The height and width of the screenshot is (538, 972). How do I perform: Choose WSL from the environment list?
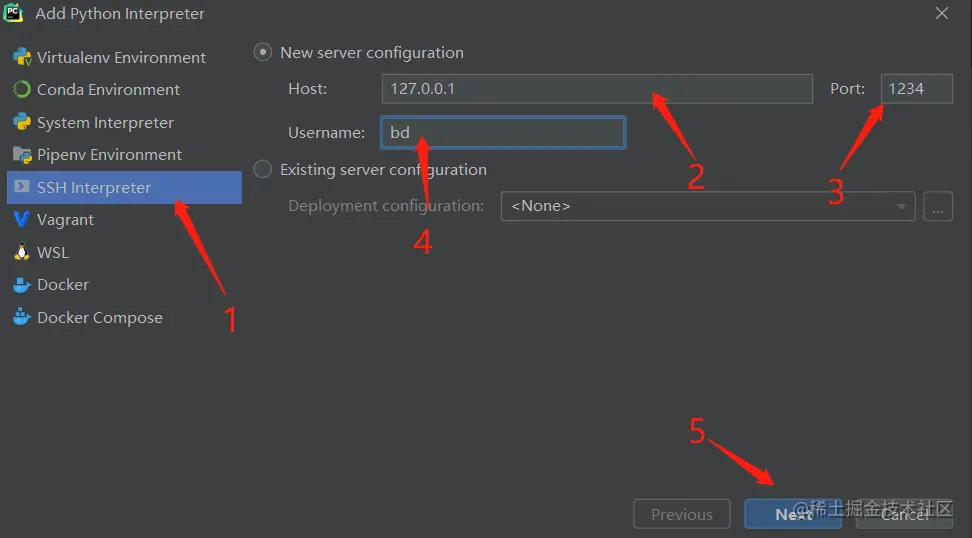click(x=53, y=252)
